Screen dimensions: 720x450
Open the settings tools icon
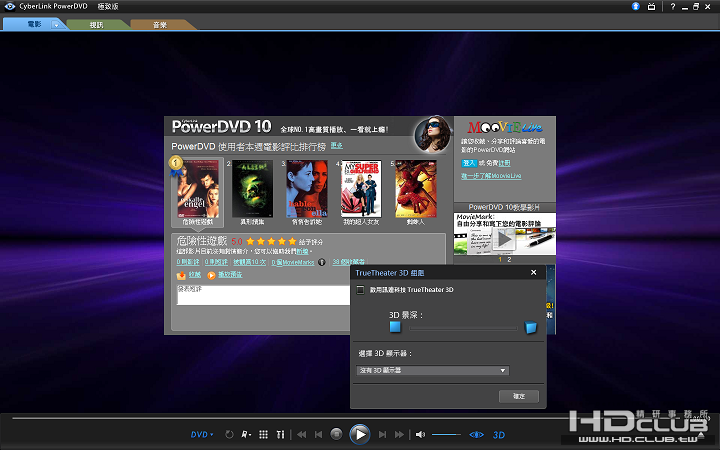[280, 434]
